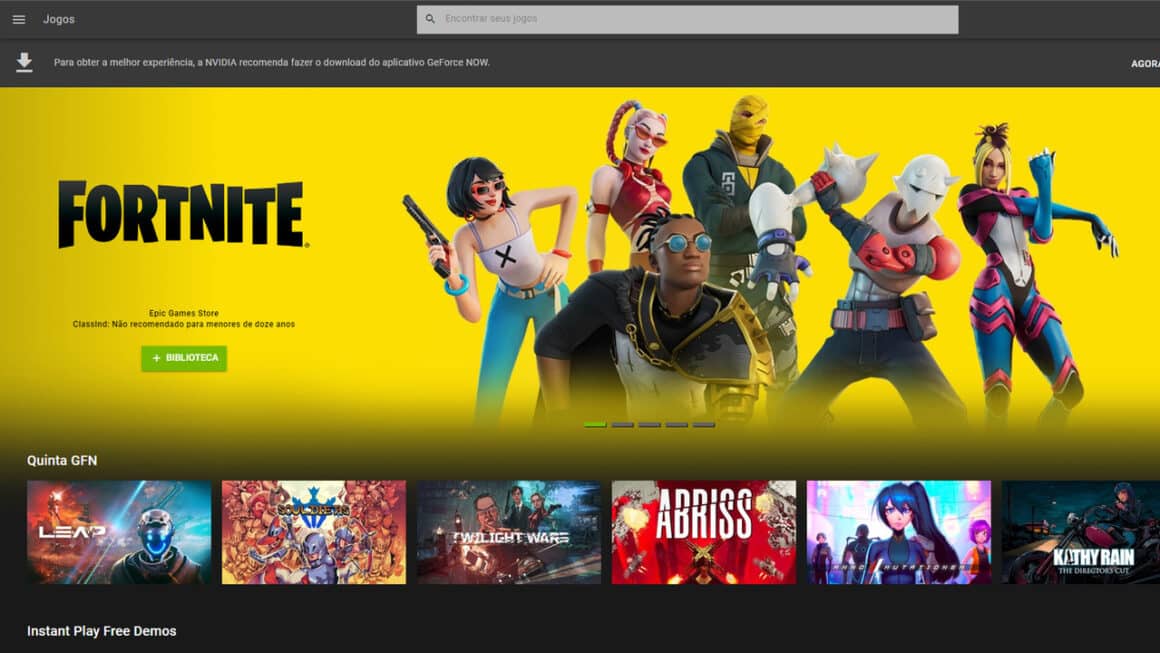
Task: Open the Soul Divers game thumbnail
Action: [x=313, y=531]
